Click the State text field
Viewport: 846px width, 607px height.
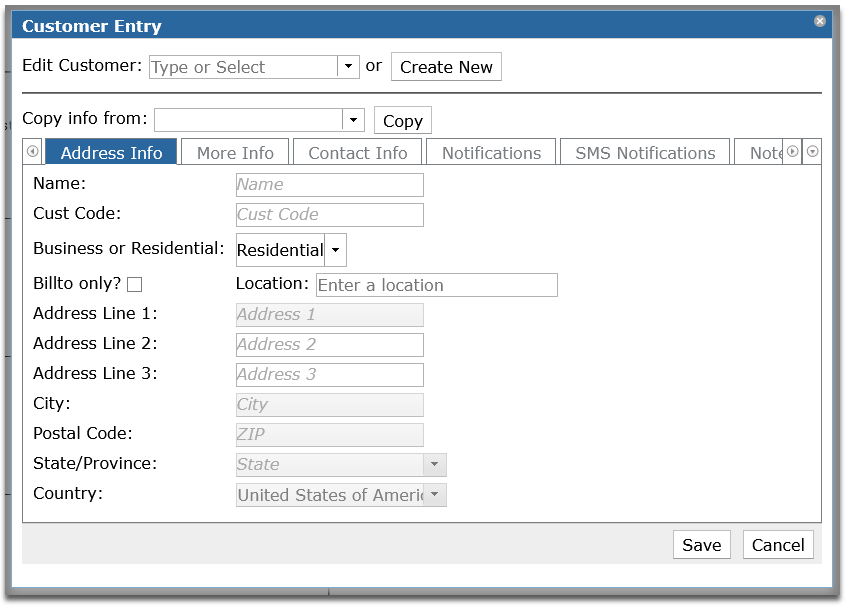pos(330,465)
